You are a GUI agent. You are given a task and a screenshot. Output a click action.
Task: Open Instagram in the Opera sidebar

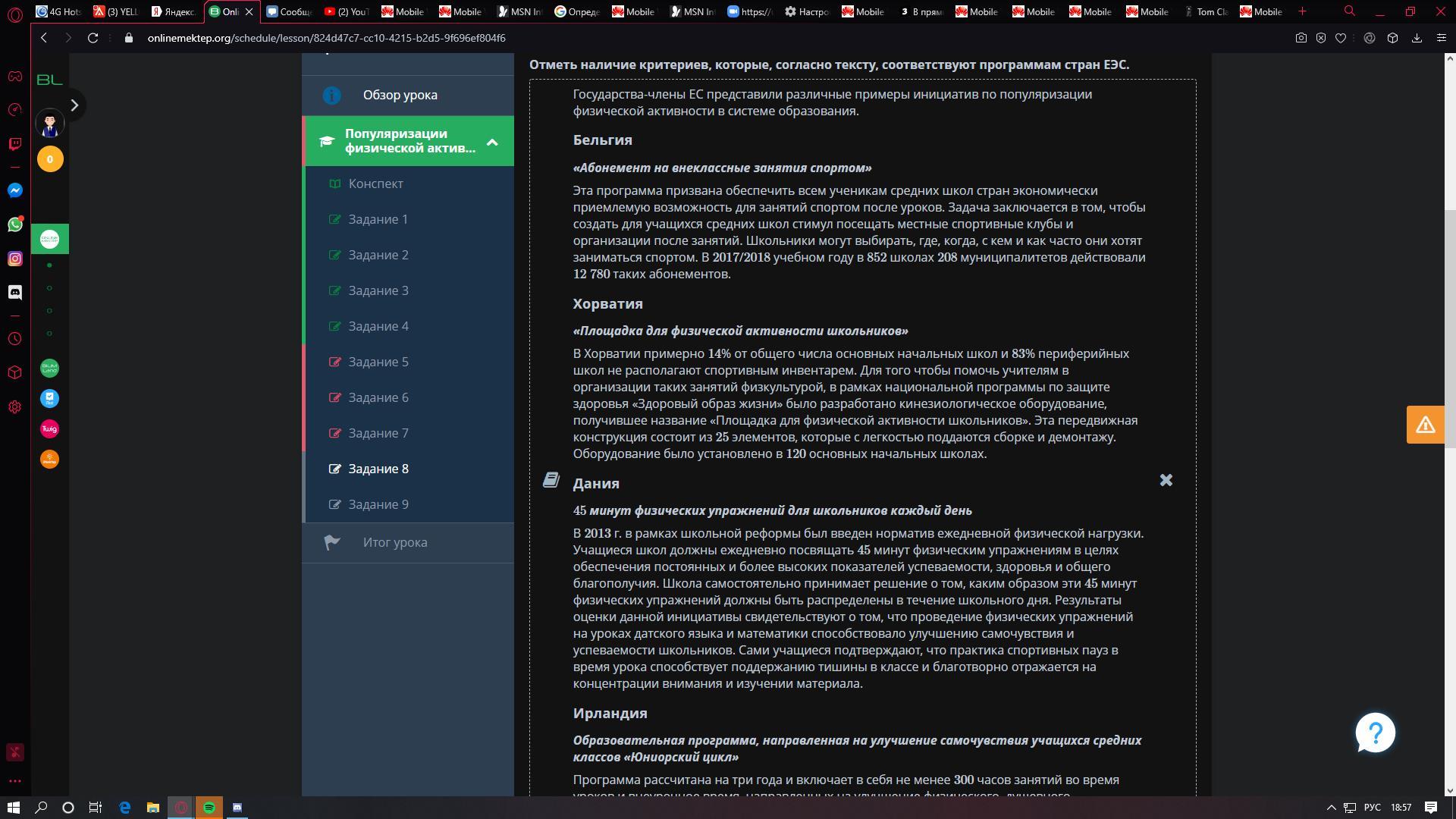pyautogui.click(x=15, y=259)
